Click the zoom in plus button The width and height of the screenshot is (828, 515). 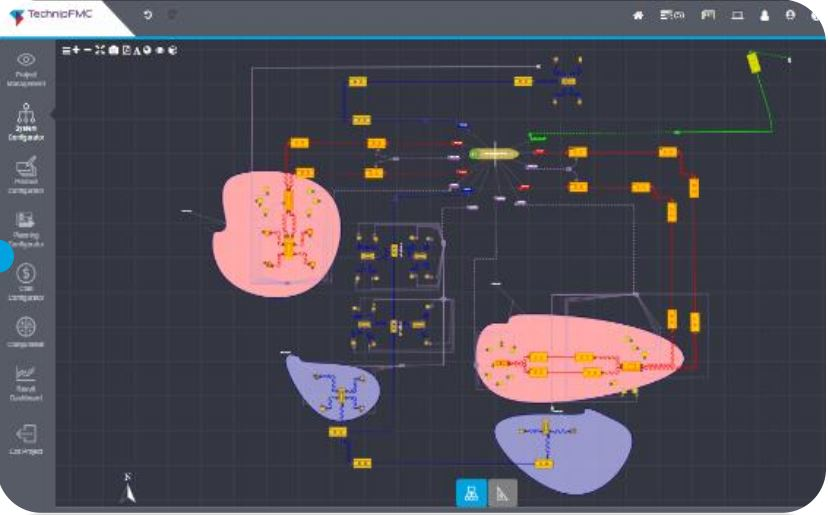point(76,50)
